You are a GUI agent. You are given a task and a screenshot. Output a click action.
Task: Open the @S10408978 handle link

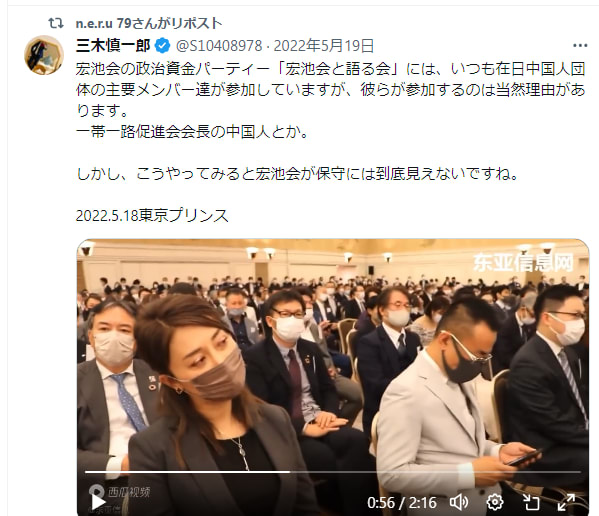tap(219, 46)
